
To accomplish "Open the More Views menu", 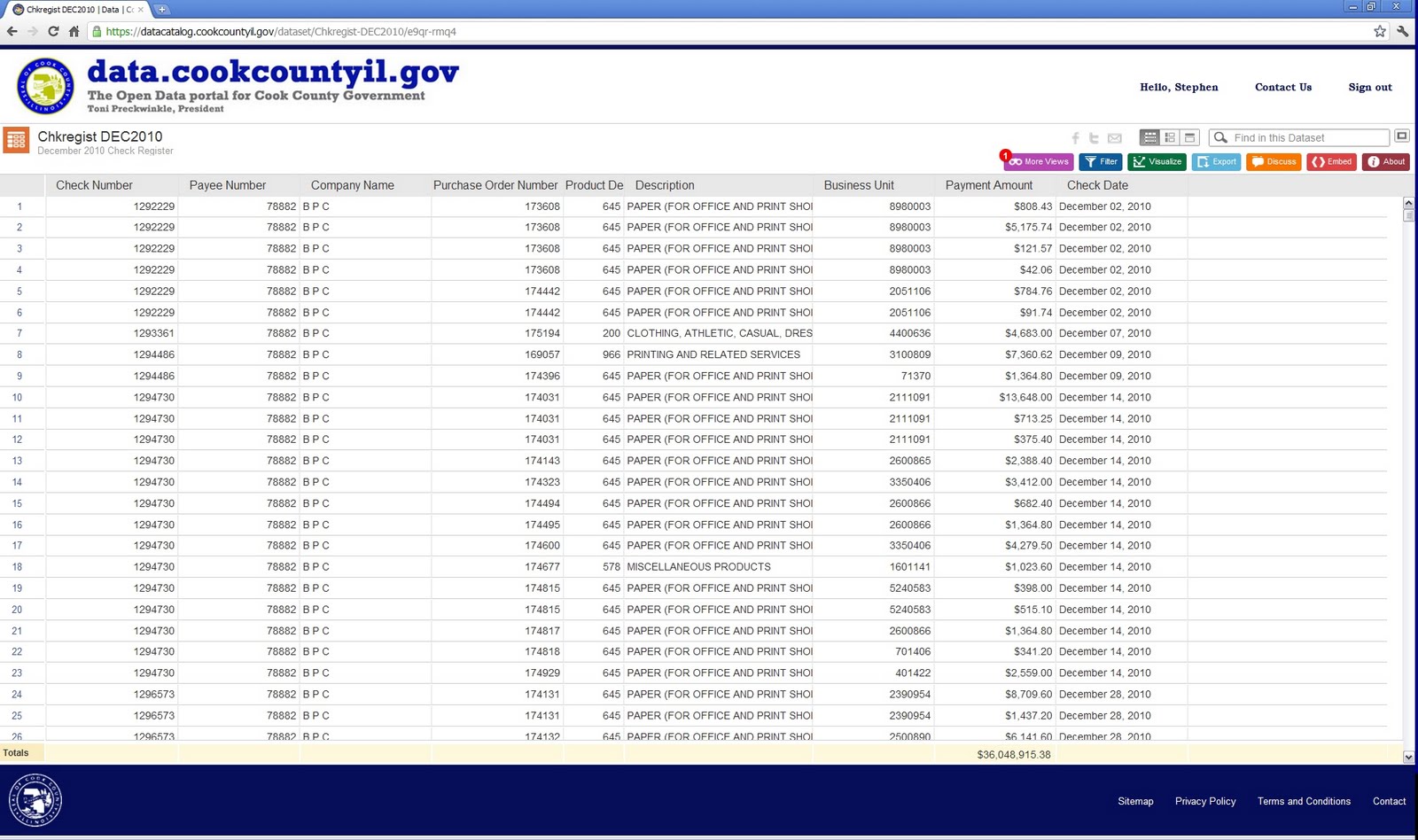I will [1038, 161].
